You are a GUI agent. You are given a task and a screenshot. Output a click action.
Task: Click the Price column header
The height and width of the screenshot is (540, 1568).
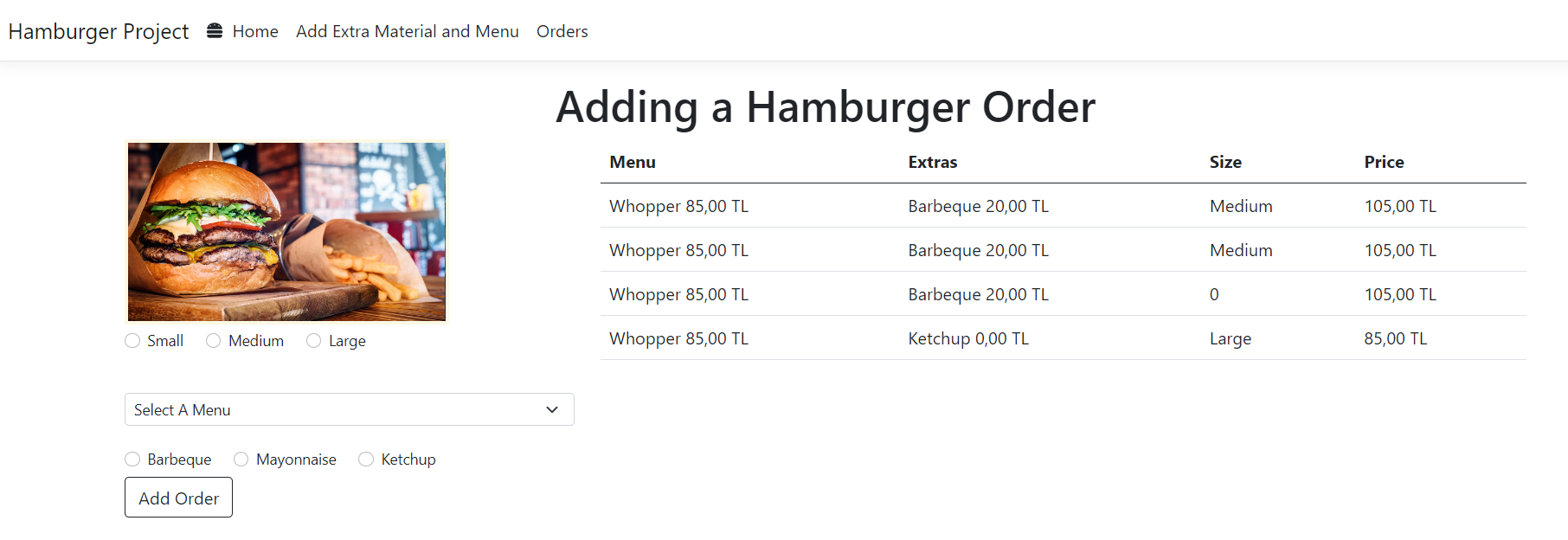click(x=1384, y=162)
